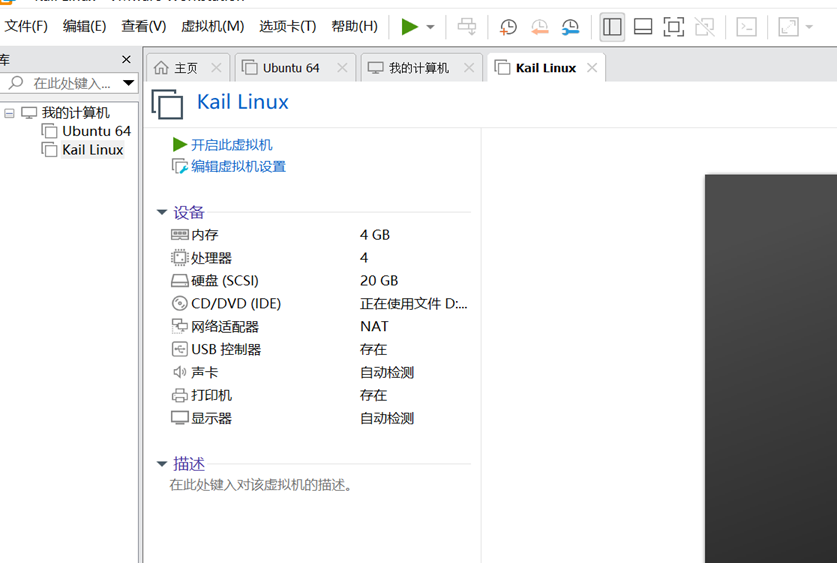Click the 声卡 自动检测 value
The image size is (837, 563).
pyautogui.click(x=387, y=372)
